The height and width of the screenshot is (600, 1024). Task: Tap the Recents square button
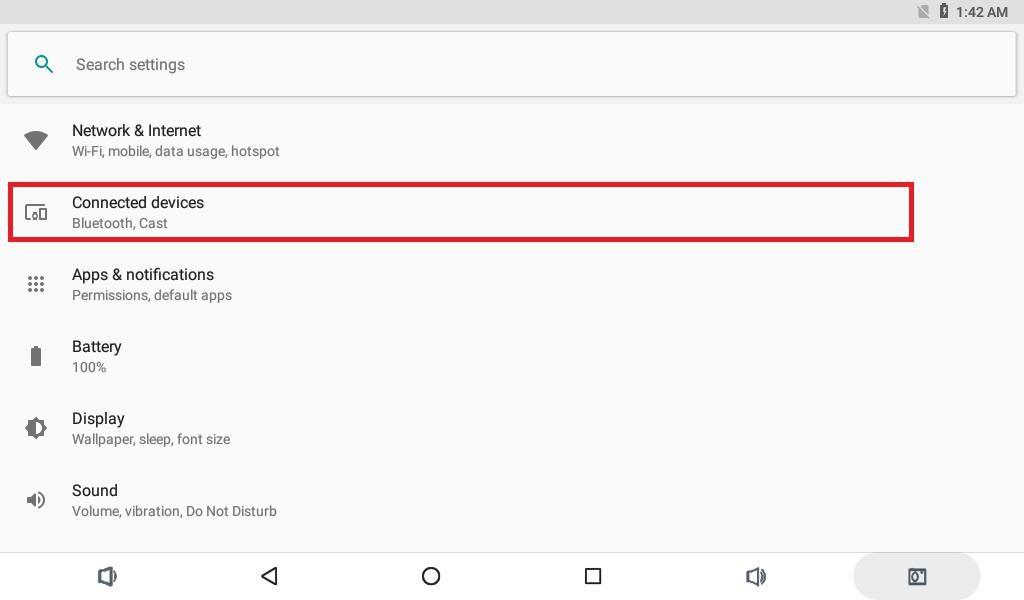point(593,576)
